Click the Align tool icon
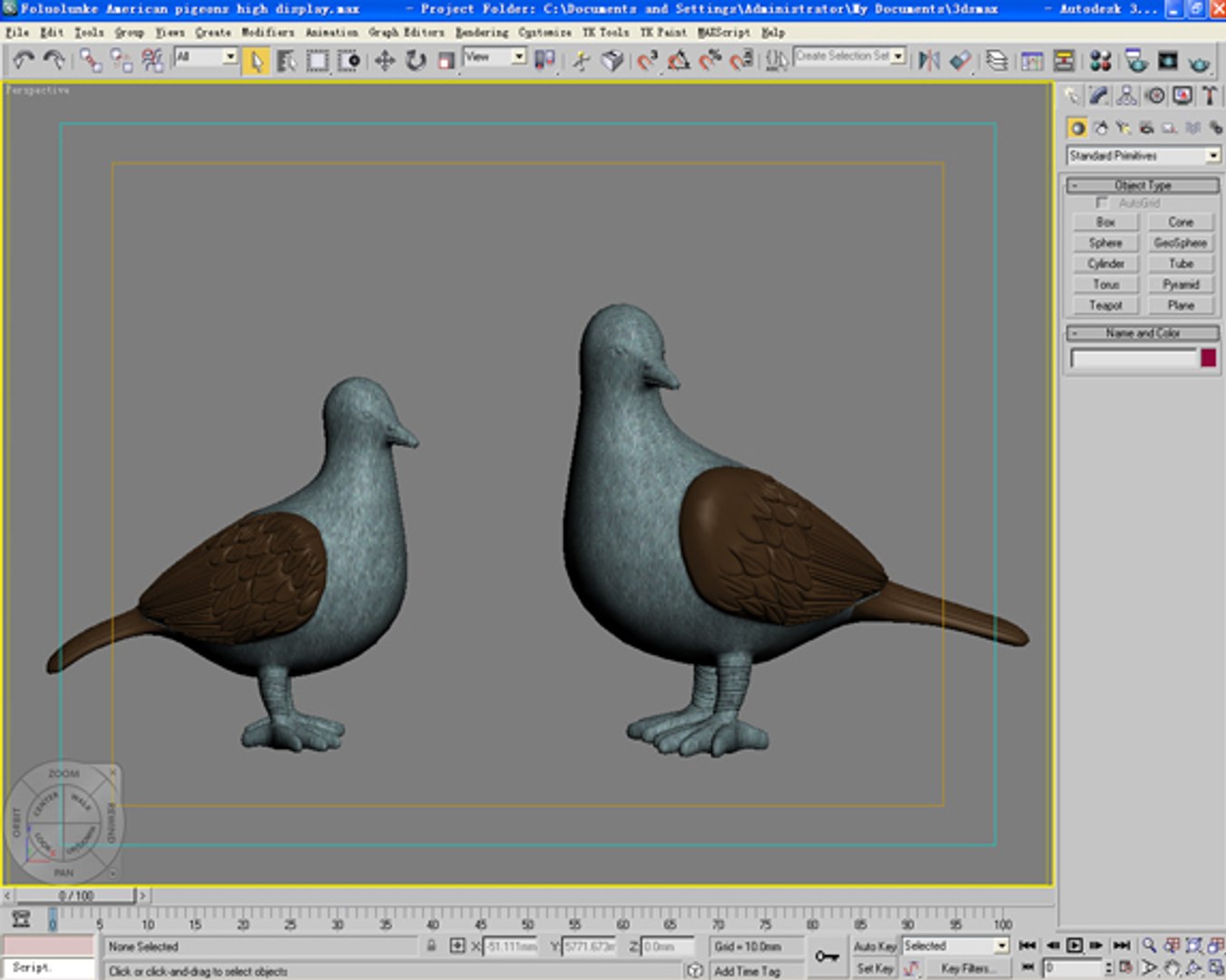This screenshot has width=1226, height=980. coord(960,61)
